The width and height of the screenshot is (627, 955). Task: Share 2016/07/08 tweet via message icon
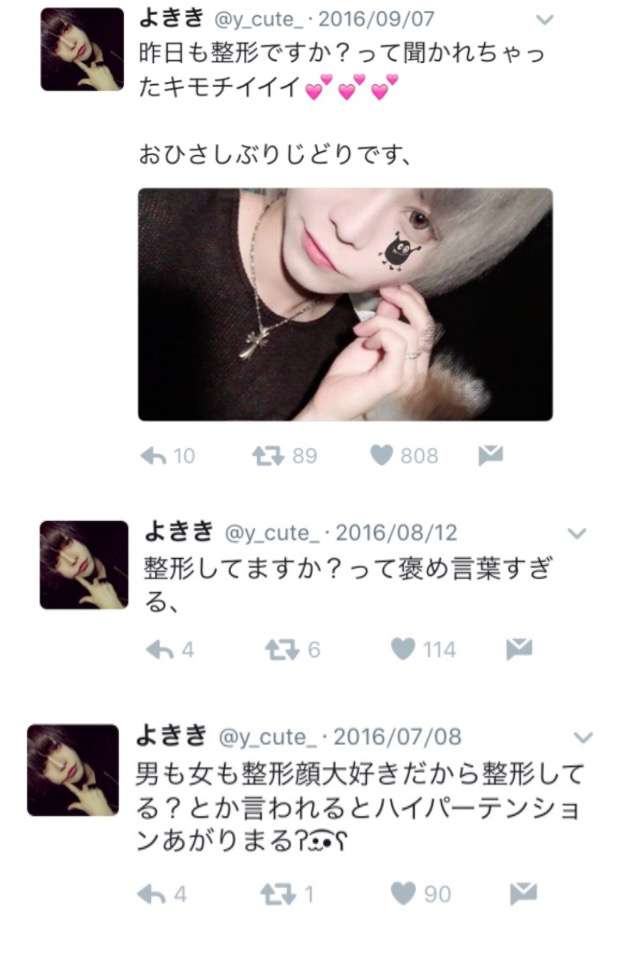pos(523,893)
